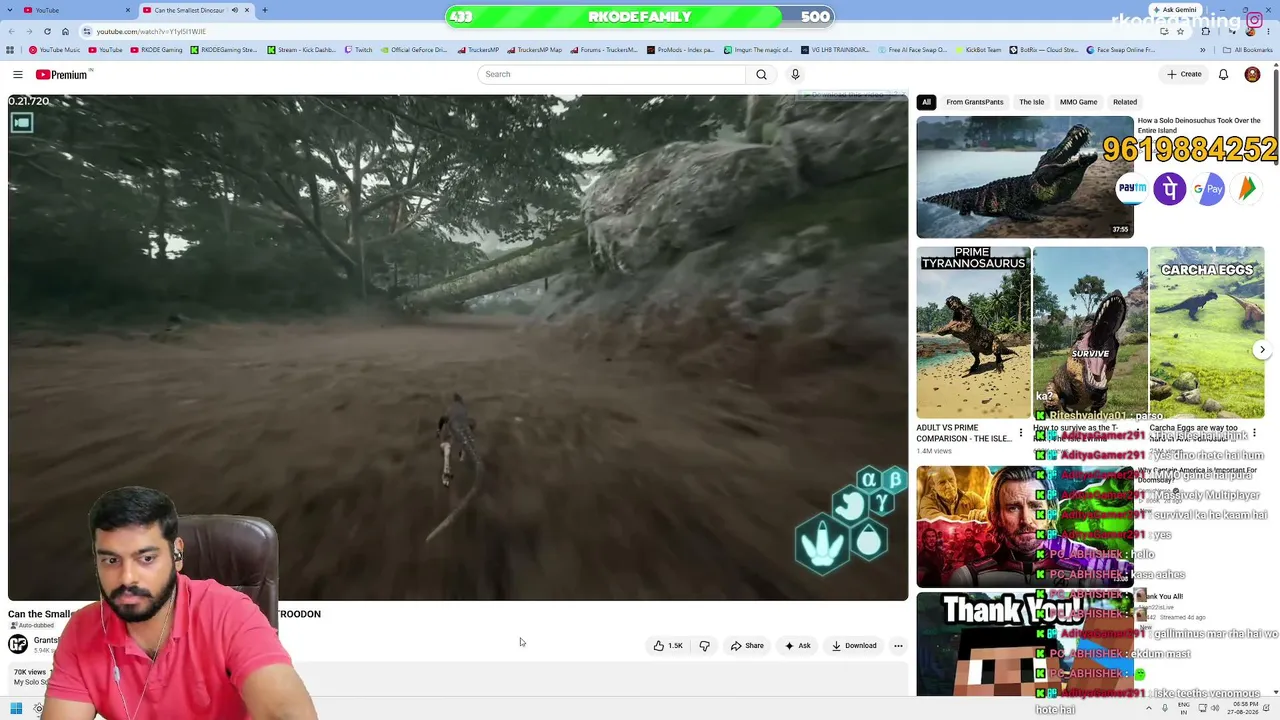The width and height of the screenshot is (1280, 720).
Task: Open the Survive T-Rex short thumbnail
Action: tap(1090, 332)
